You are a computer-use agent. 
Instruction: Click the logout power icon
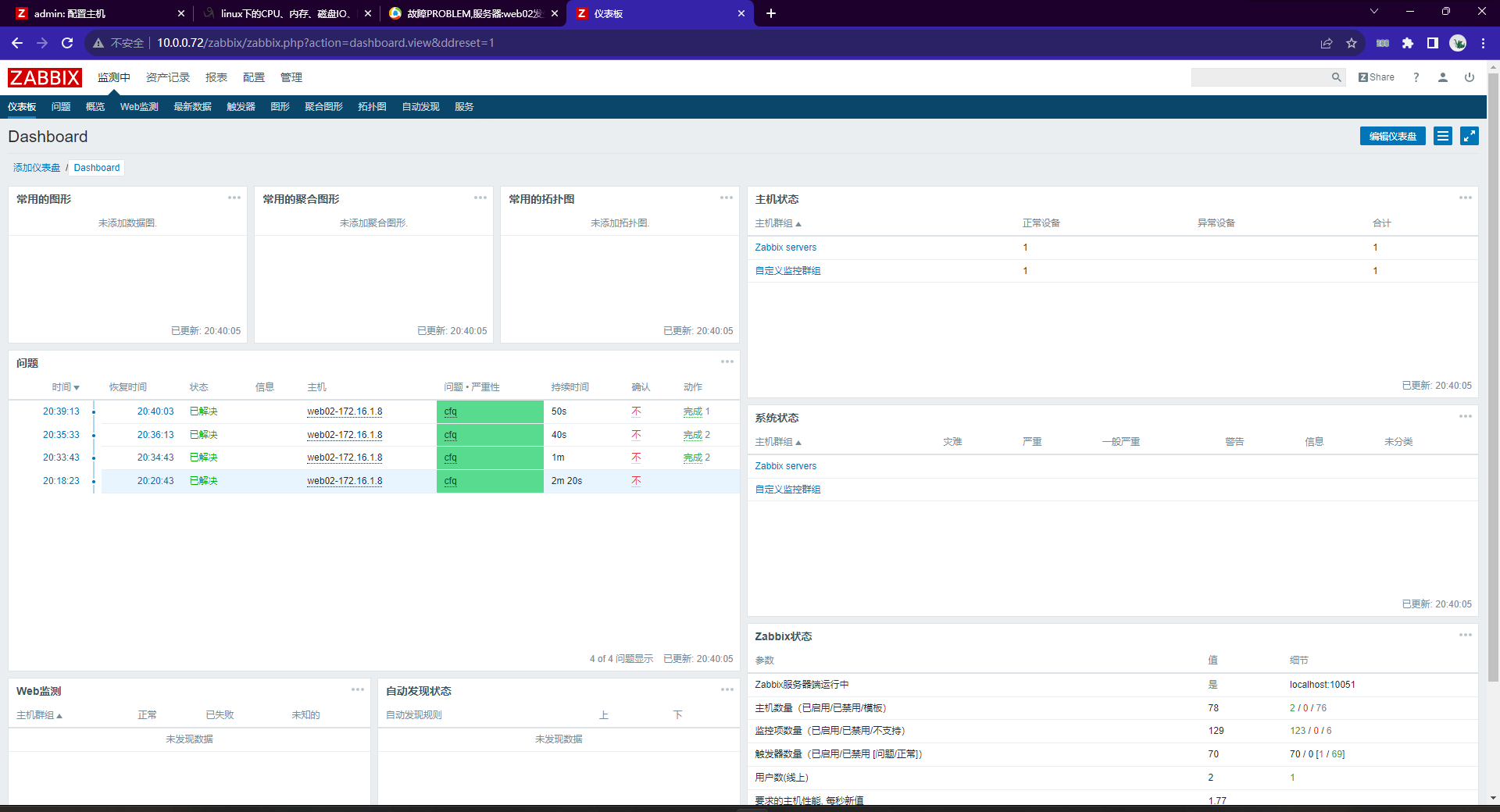point(1470,77)
